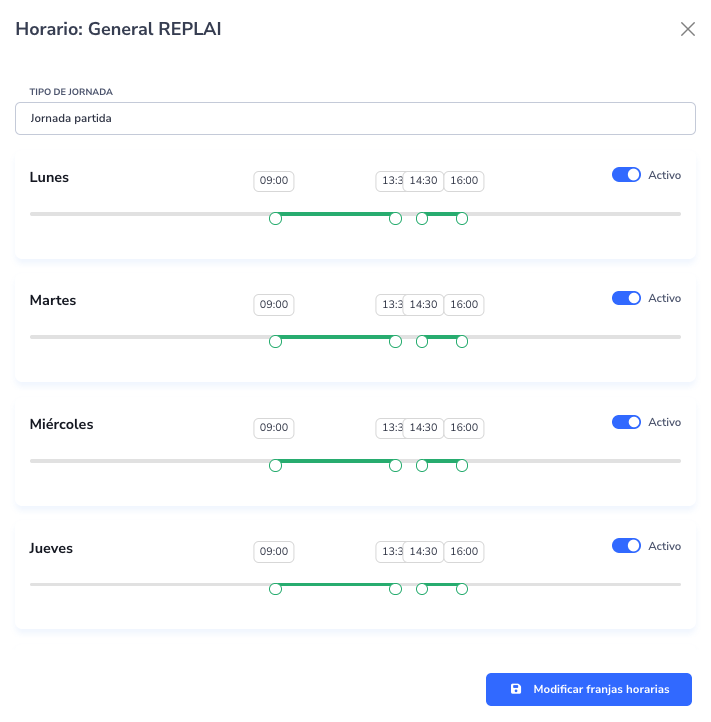Click the Miércoles 14:30 time label
Viewport: 711px width, 722px height.
(x=424, y=428)
